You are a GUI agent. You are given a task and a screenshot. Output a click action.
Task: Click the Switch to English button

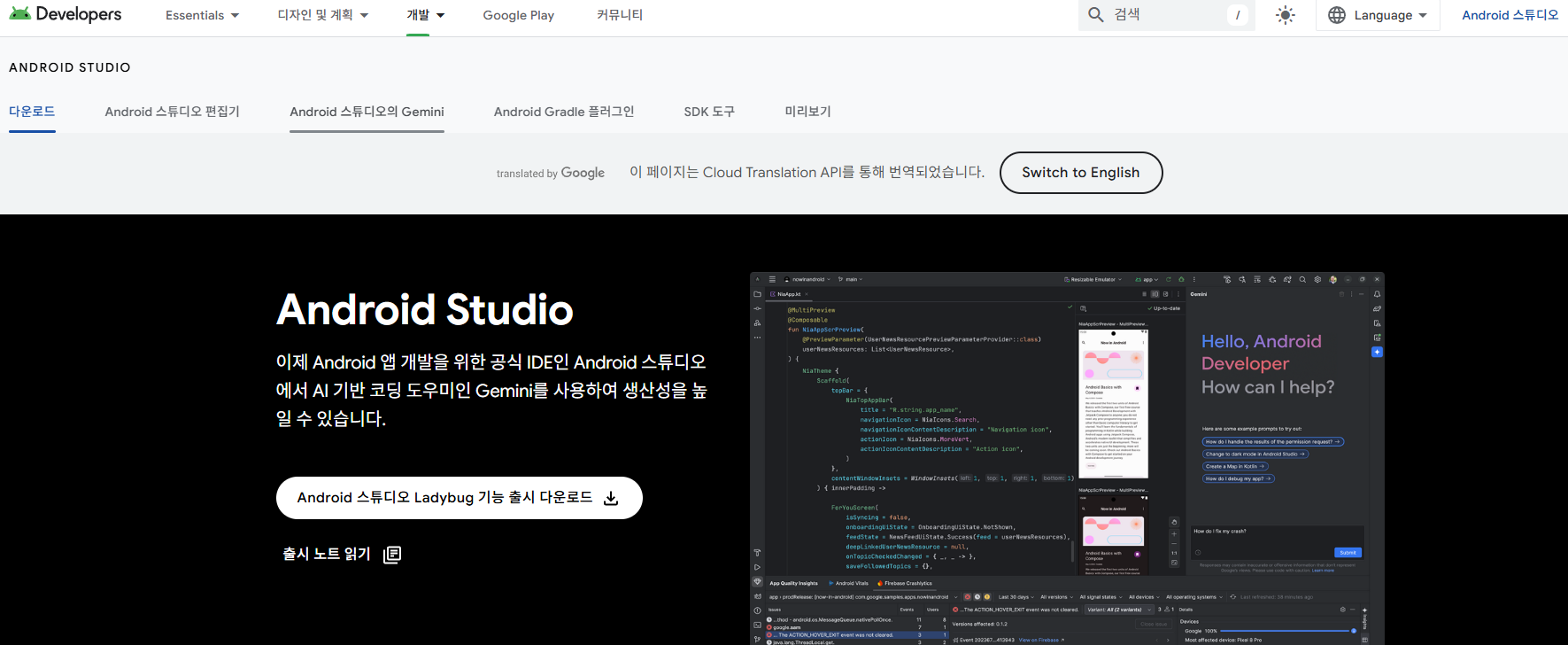(x=1080, y=173)
